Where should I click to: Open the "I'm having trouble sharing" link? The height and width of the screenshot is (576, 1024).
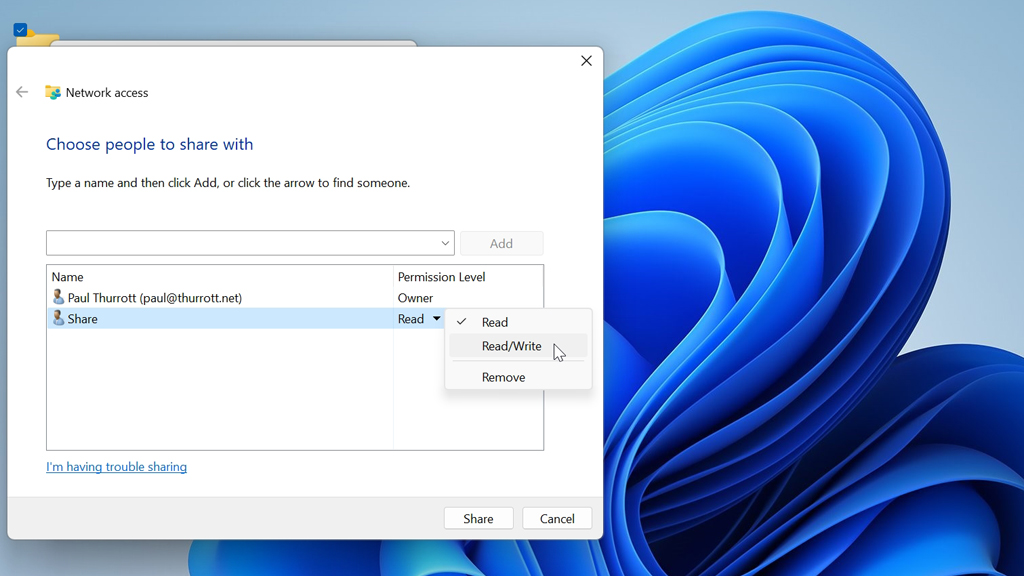point(116,467)
